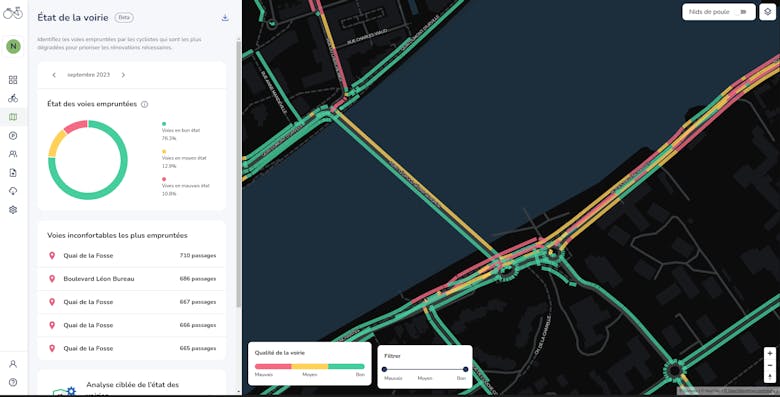Show info for État des voies empruntées
780x397 pixels.
click(x=144, y=104)
